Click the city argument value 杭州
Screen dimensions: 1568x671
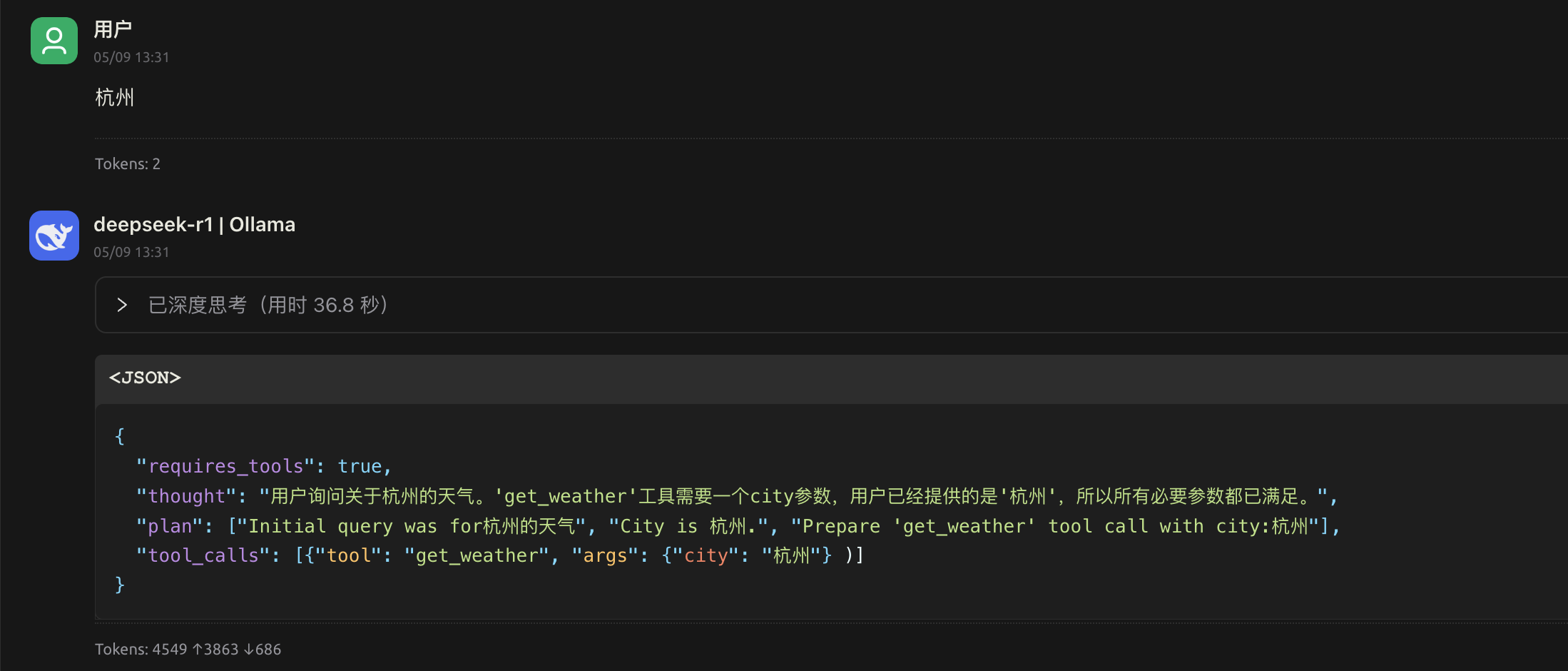(794, 555)
